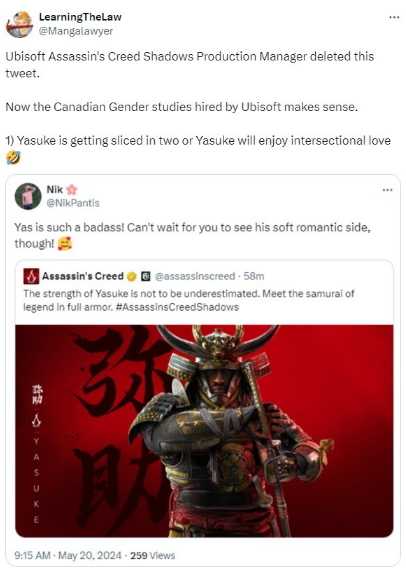
Task: Open the @Mangalawyer handle link
Action: tap(76, 31)
